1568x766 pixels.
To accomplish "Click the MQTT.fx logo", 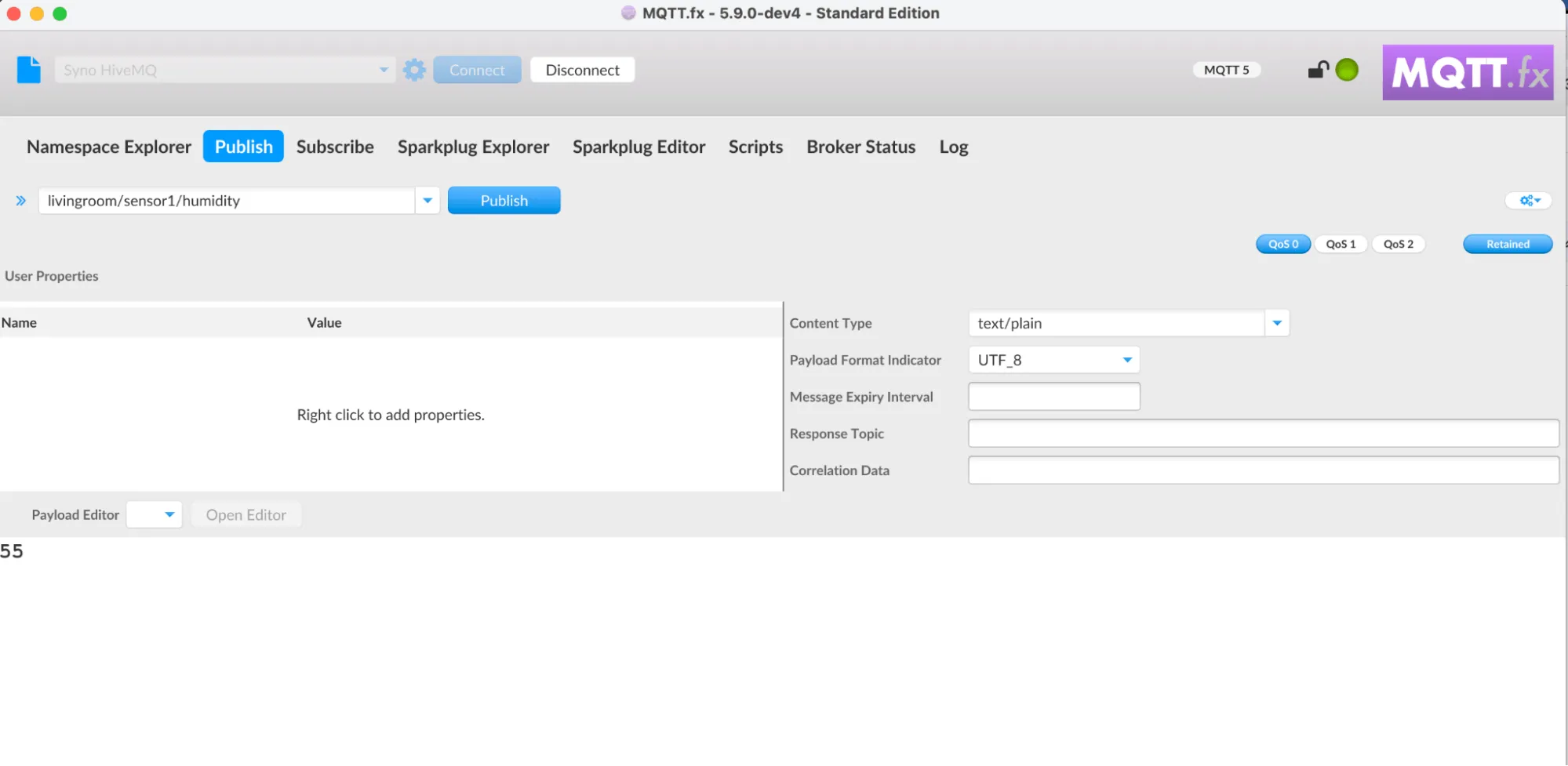I will pos(1468,72).
